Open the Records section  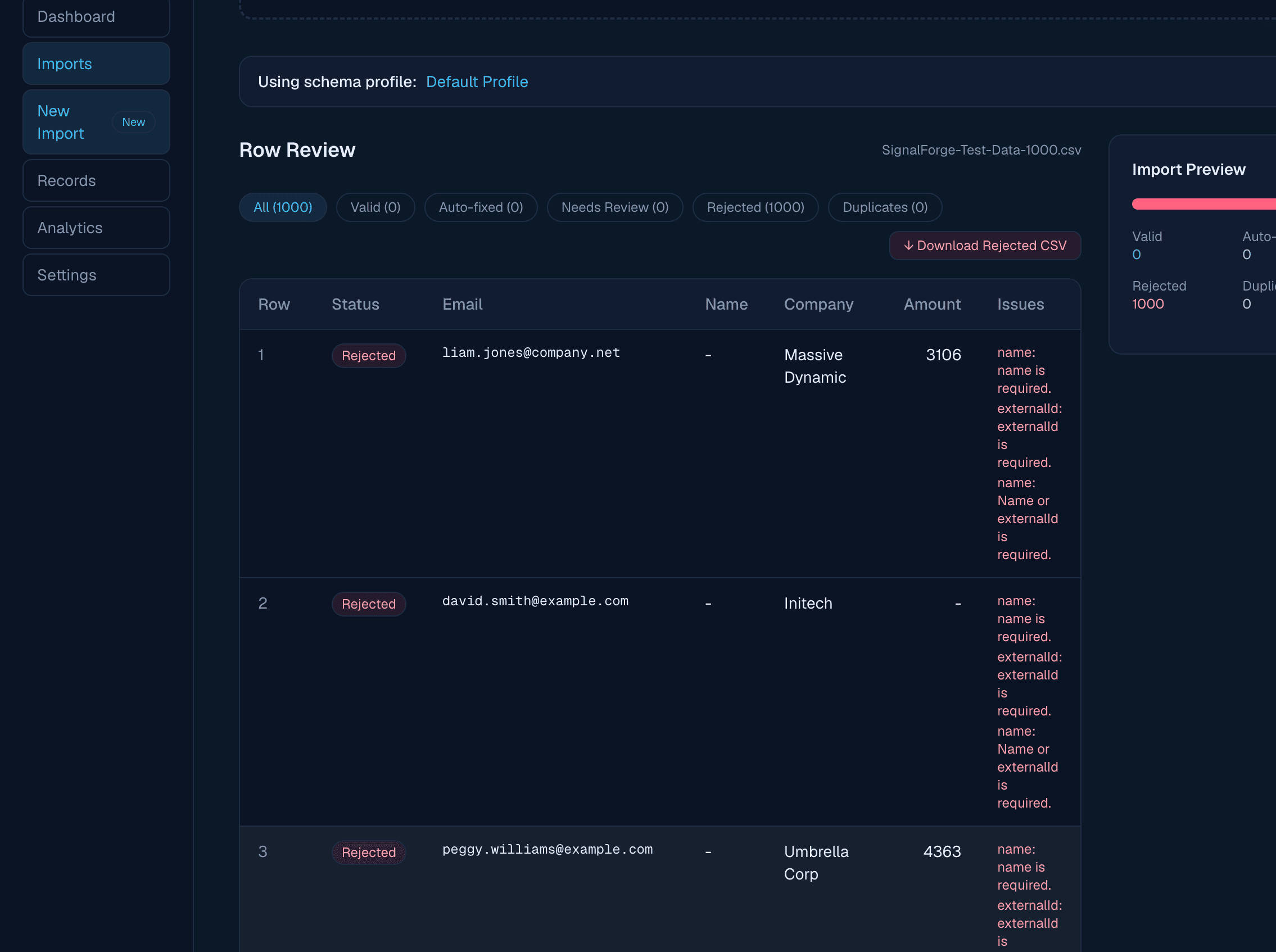pyautogui.click(x=96, y=181)
